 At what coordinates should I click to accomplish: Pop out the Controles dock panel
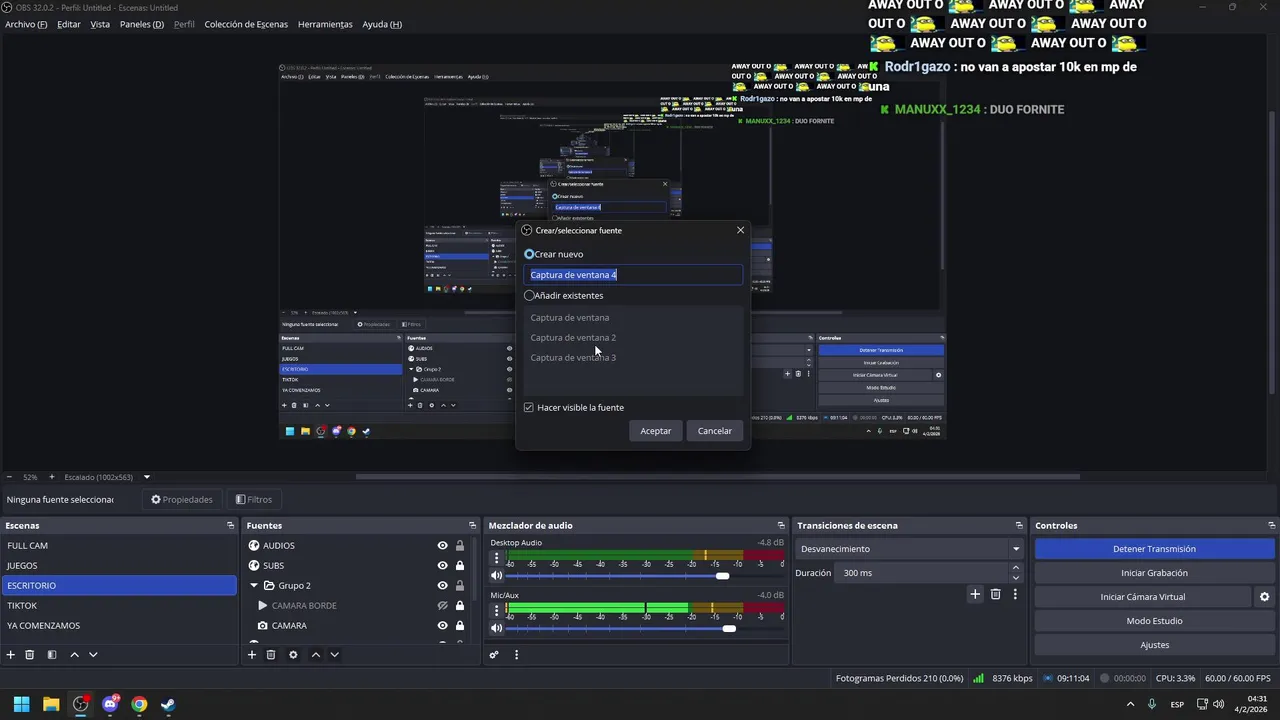pyautogui.click(x=1271, y=525)
